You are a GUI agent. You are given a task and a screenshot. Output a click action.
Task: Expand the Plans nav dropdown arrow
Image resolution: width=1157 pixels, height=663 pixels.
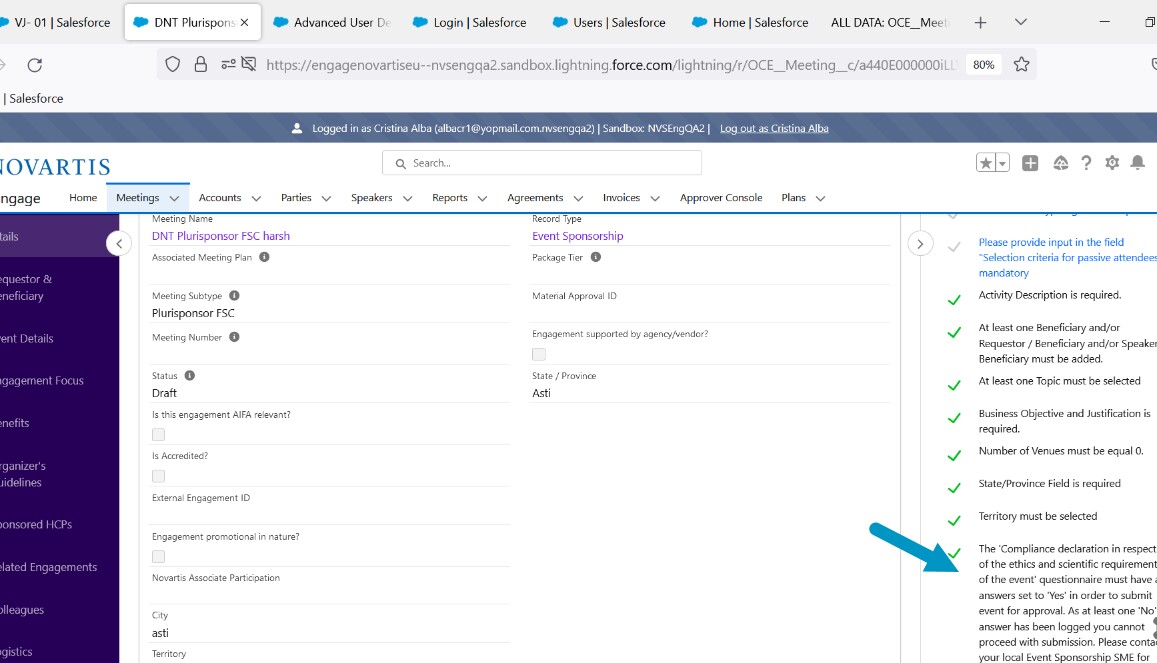pos(821,198)
